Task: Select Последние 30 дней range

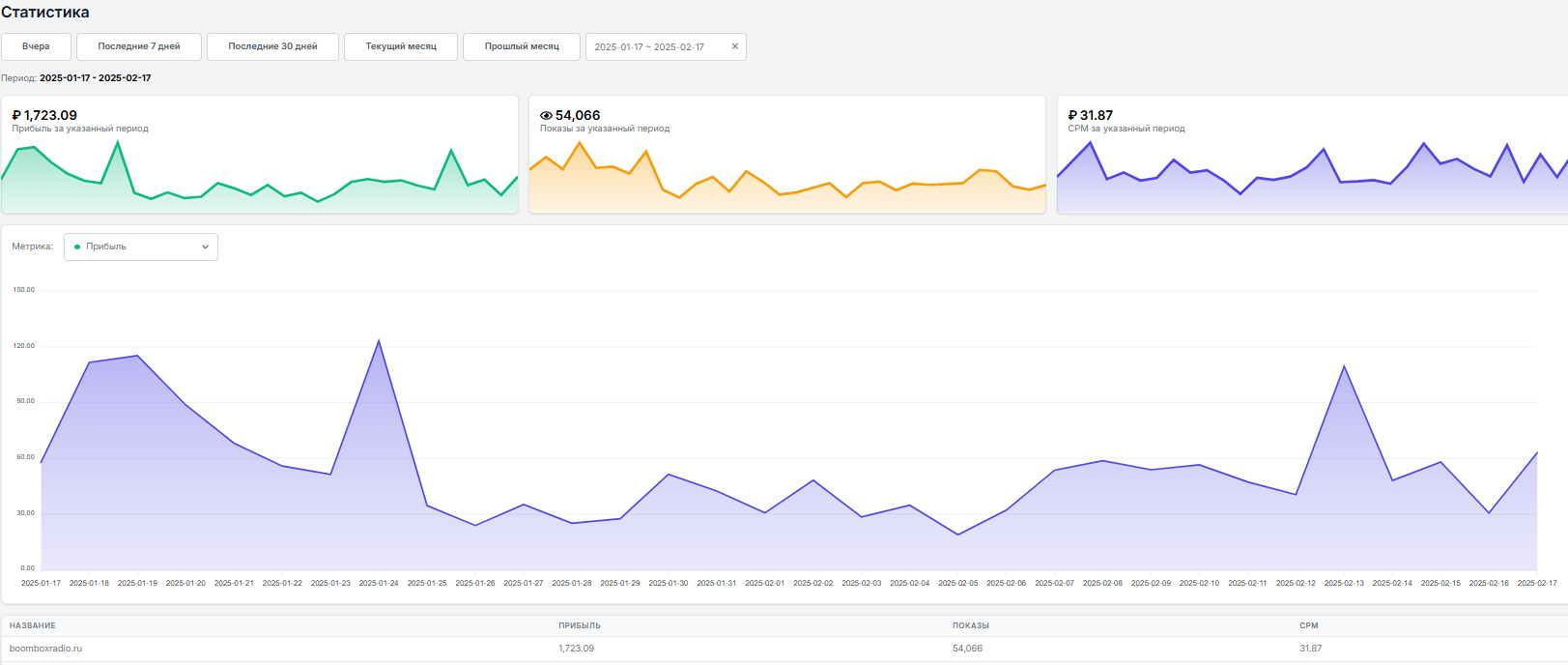Action: [272, 46]
